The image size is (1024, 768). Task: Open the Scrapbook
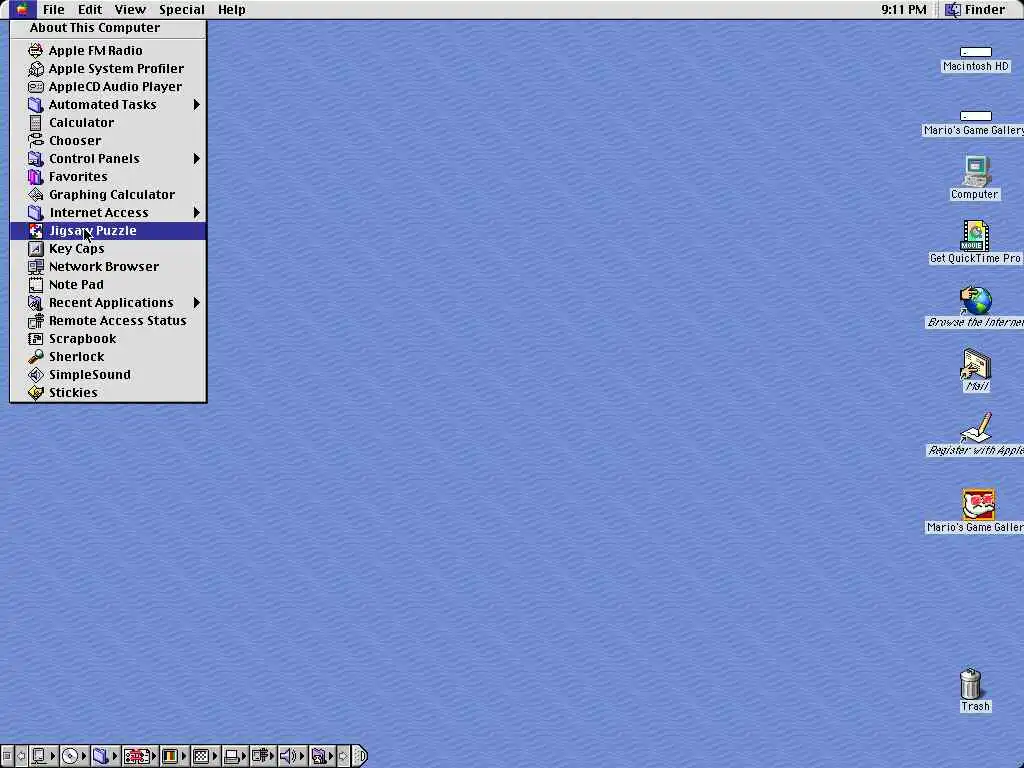(x=108, y=339)
